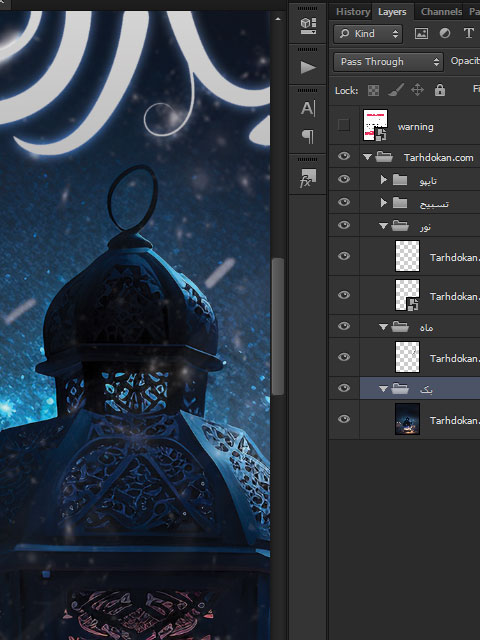Open the Styles fx panel icon
The width and height of the screenshot is (480, 640).
(x=308, y=178)
